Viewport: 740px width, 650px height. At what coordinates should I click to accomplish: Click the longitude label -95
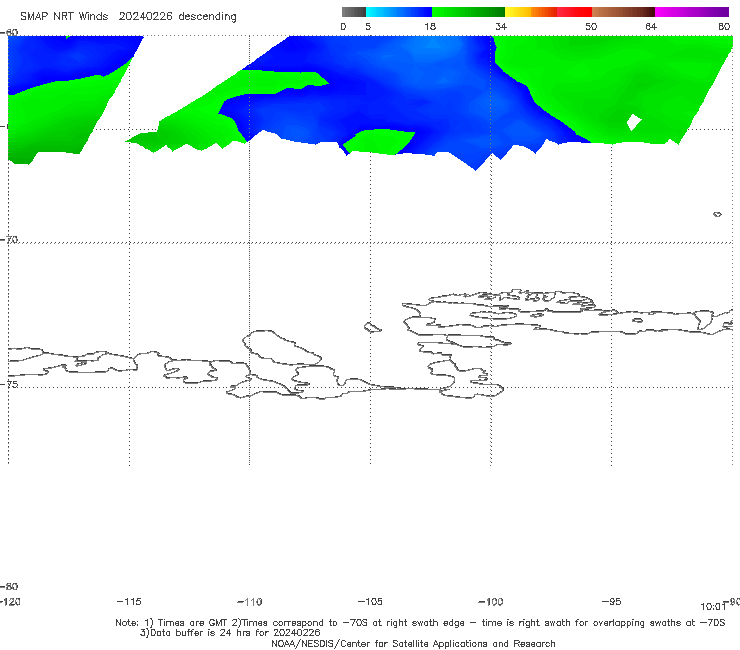click(611, 601)
